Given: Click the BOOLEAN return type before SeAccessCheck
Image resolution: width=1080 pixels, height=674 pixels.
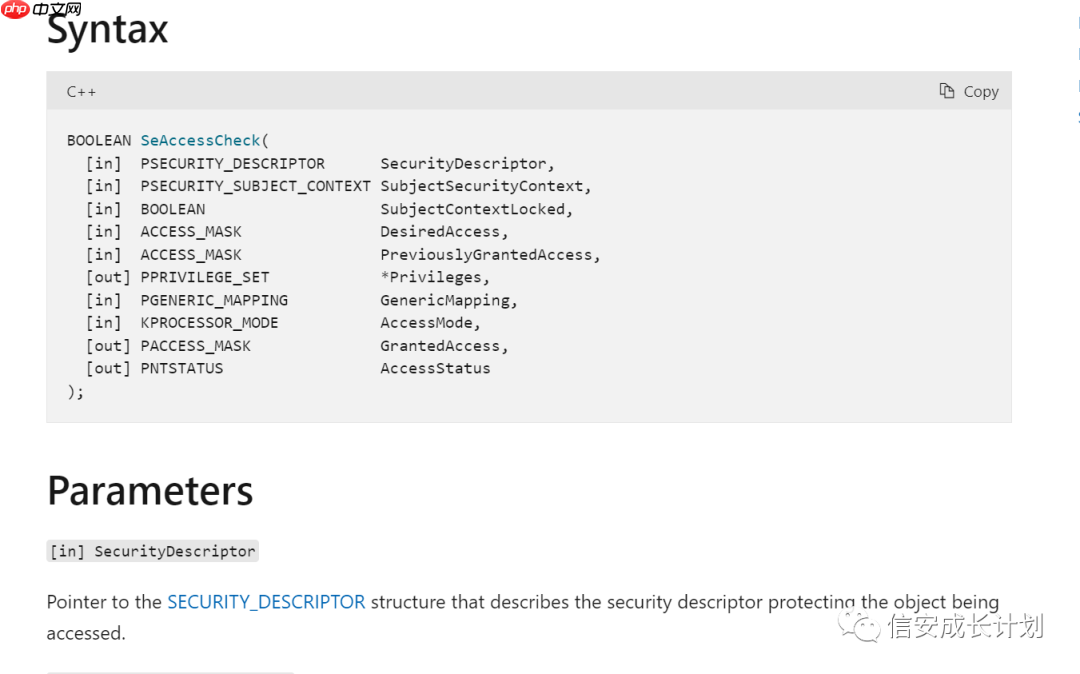Looking at the screenshot, I should (99, 141).
